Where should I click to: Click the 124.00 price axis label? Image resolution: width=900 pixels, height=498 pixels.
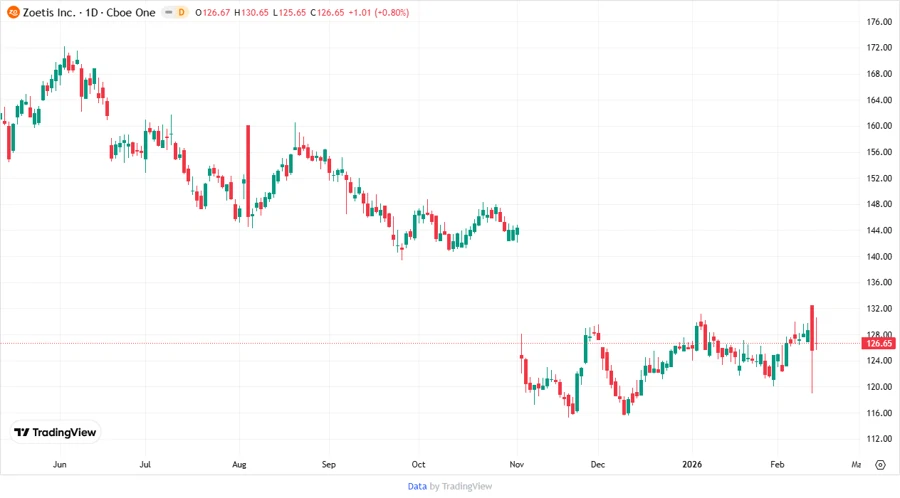click(x=879, y=360)
